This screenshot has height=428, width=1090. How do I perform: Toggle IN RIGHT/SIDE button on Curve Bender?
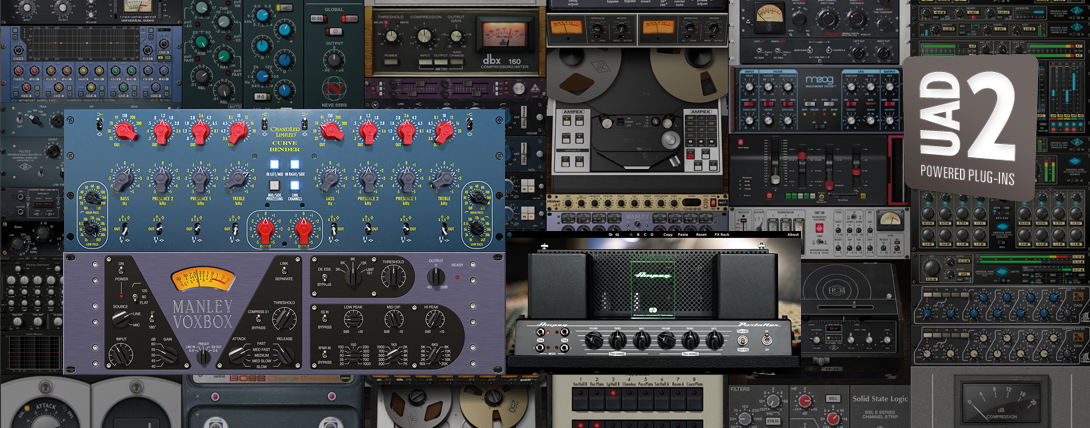pos(294,164)
